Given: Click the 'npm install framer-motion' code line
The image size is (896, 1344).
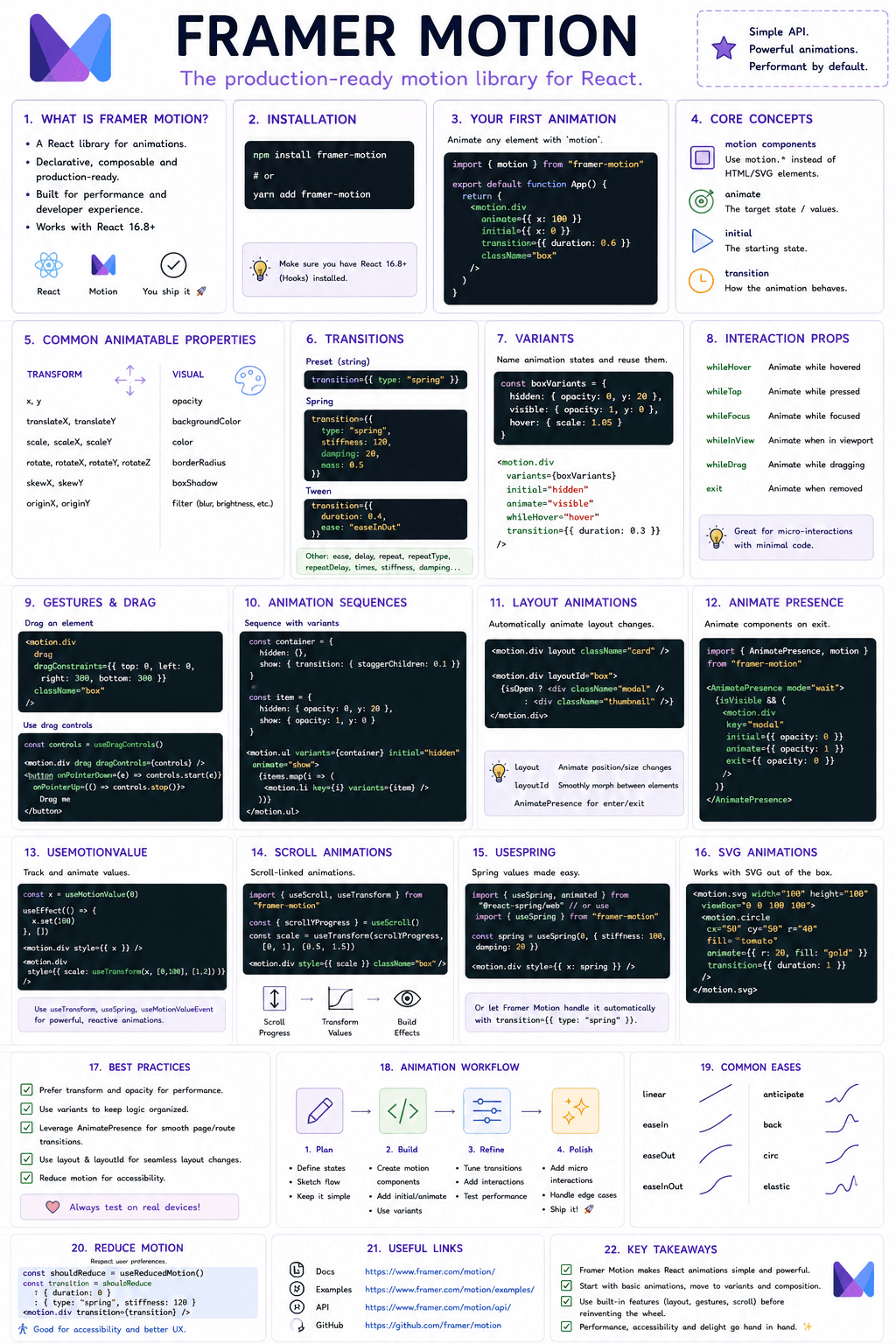Looking at the screenshot, I should click(x=320, y=155).
